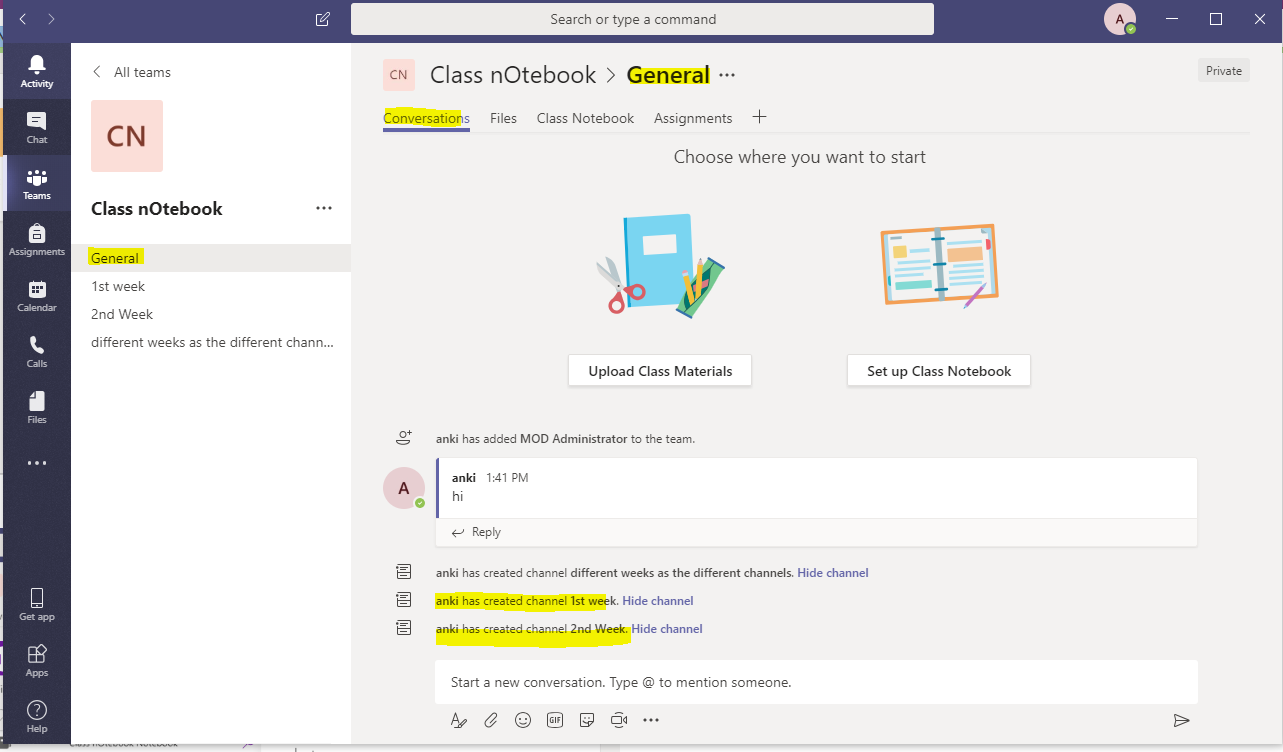Open more compose options ellipsis
The width and height of the screenshot is (1283, 752).
tap(651, 720)
